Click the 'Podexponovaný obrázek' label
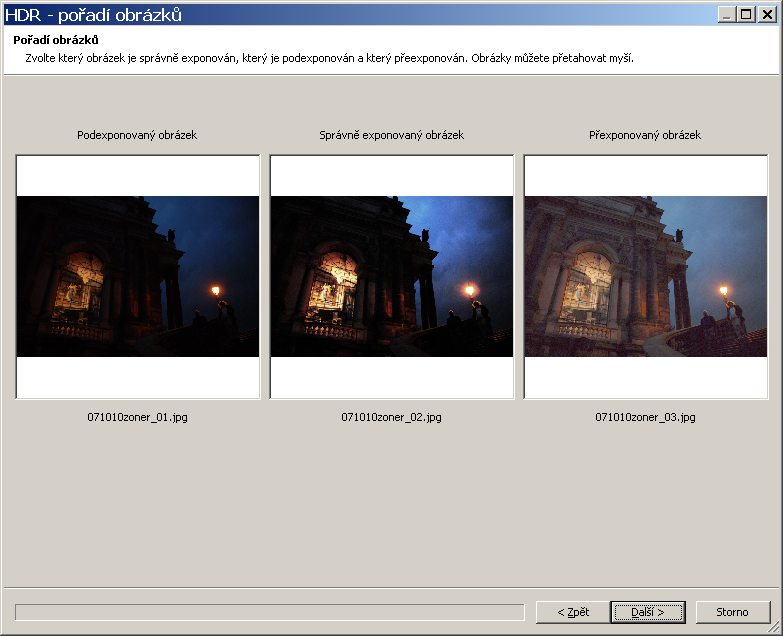This screenshot has width=783, height=636. [x=137, y=135]
